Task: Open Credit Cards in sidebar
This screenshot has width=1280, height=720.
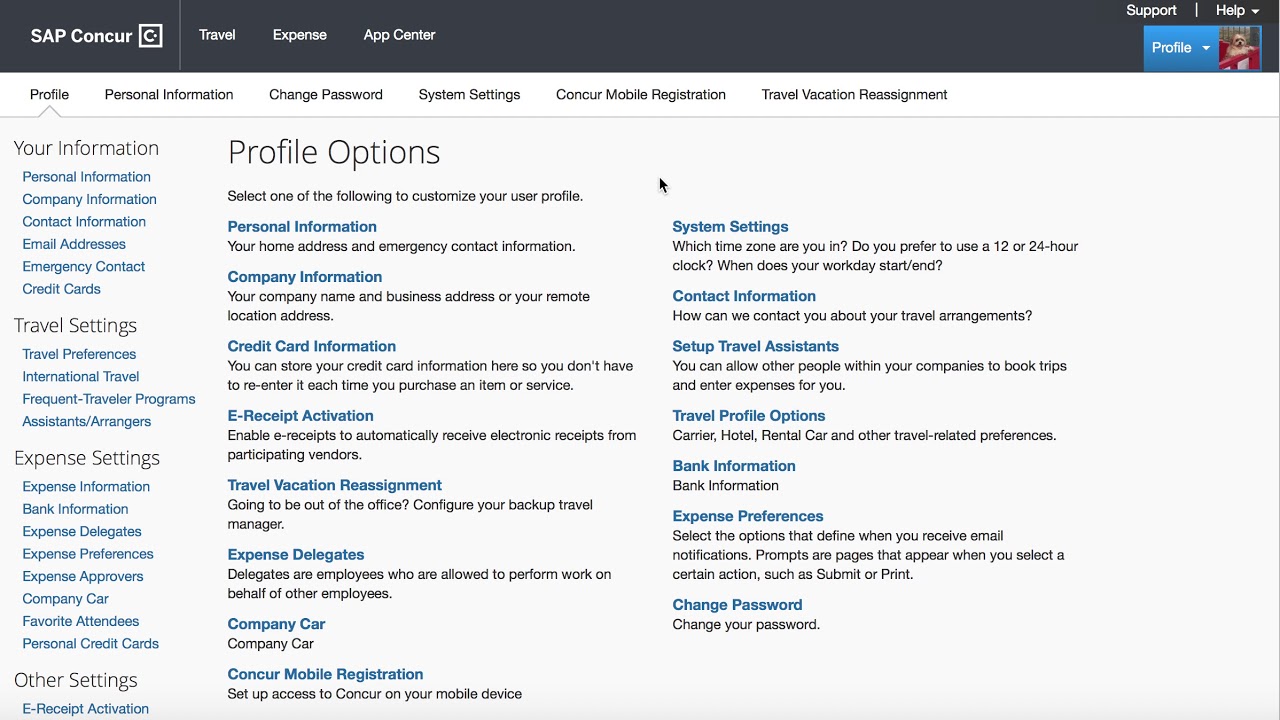Action: 61,289
